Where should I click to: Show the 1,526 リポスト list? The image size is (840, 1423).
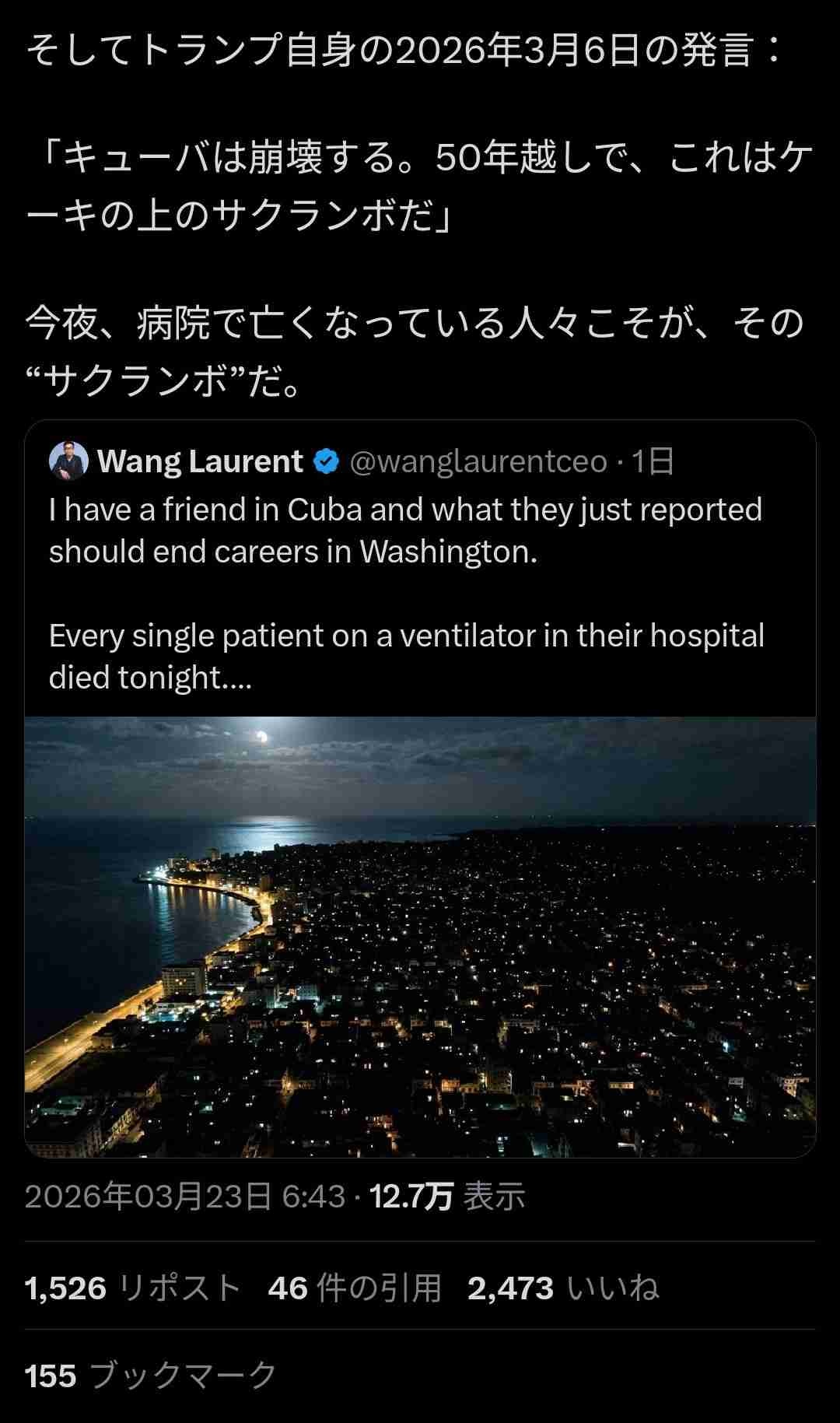[x=133, y=1288]
